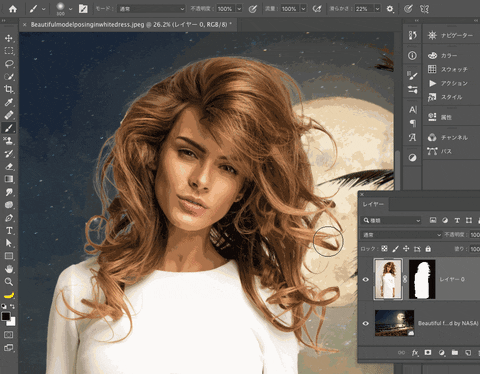The height and width of the screenshot is (374, 480).
Task: Open the painting mode dropdown in options bar
Action: coord(152,9)
